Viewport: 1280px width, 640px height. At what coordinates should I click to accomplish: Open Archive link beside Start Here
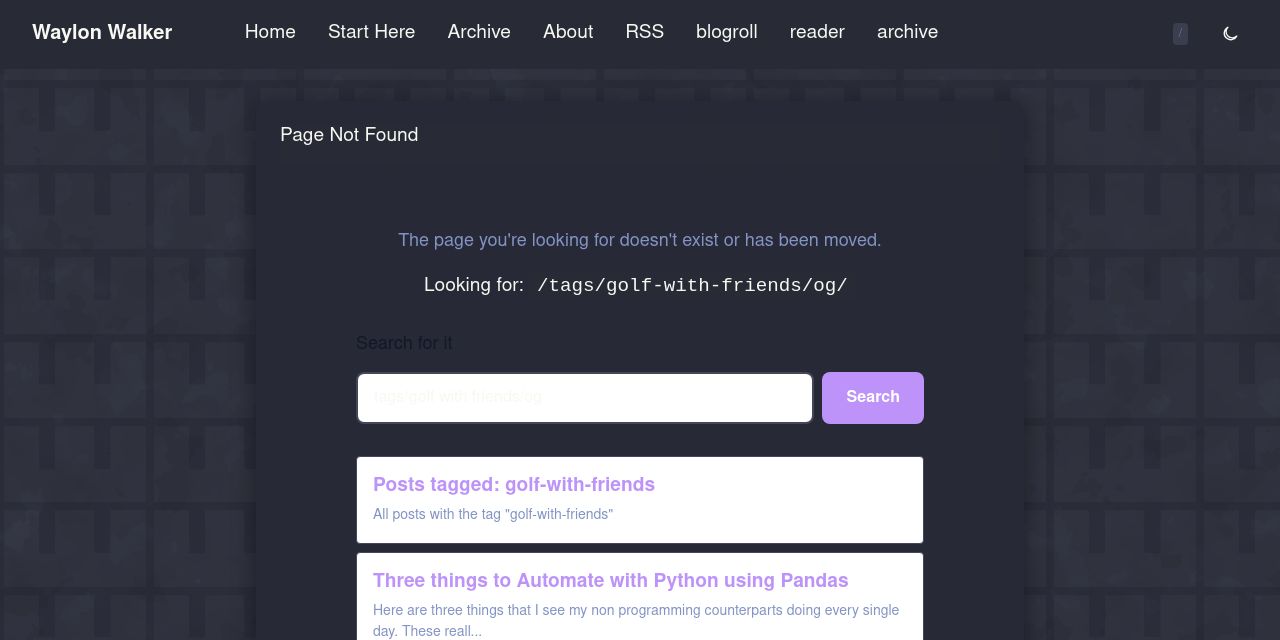[x=479, y=32]
